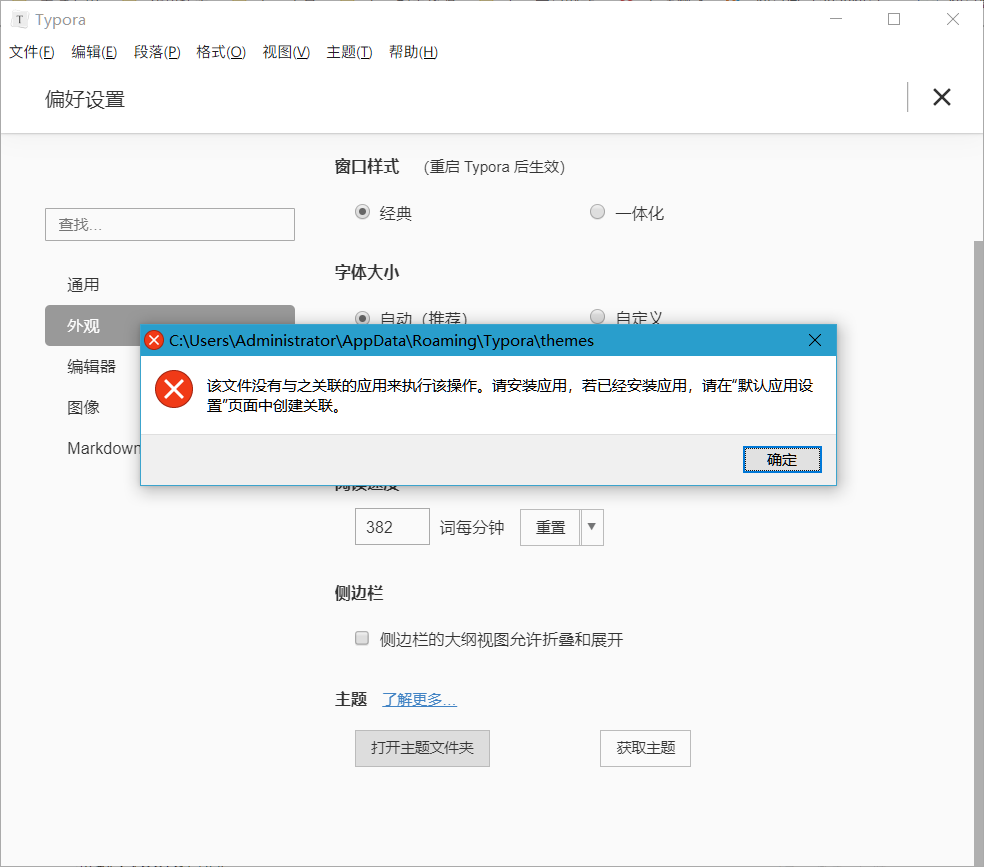Open the 主题 menu
The height and width of the screenshot is (867, 984).
pos(348,51)
